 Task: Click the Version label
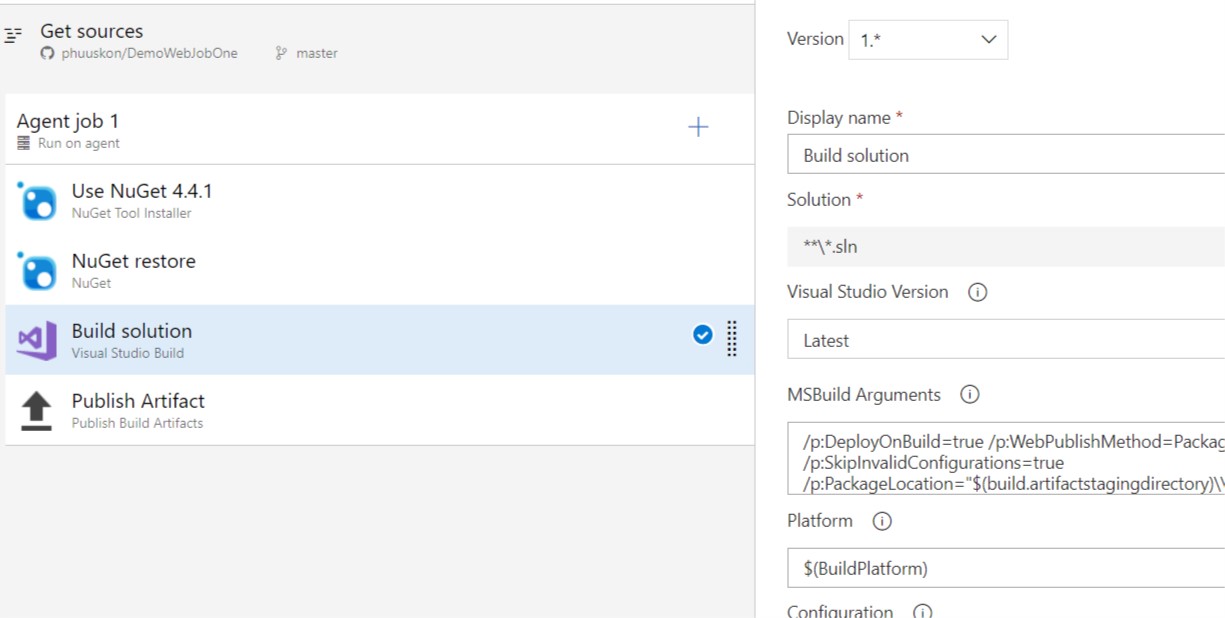tap(816, 39)
